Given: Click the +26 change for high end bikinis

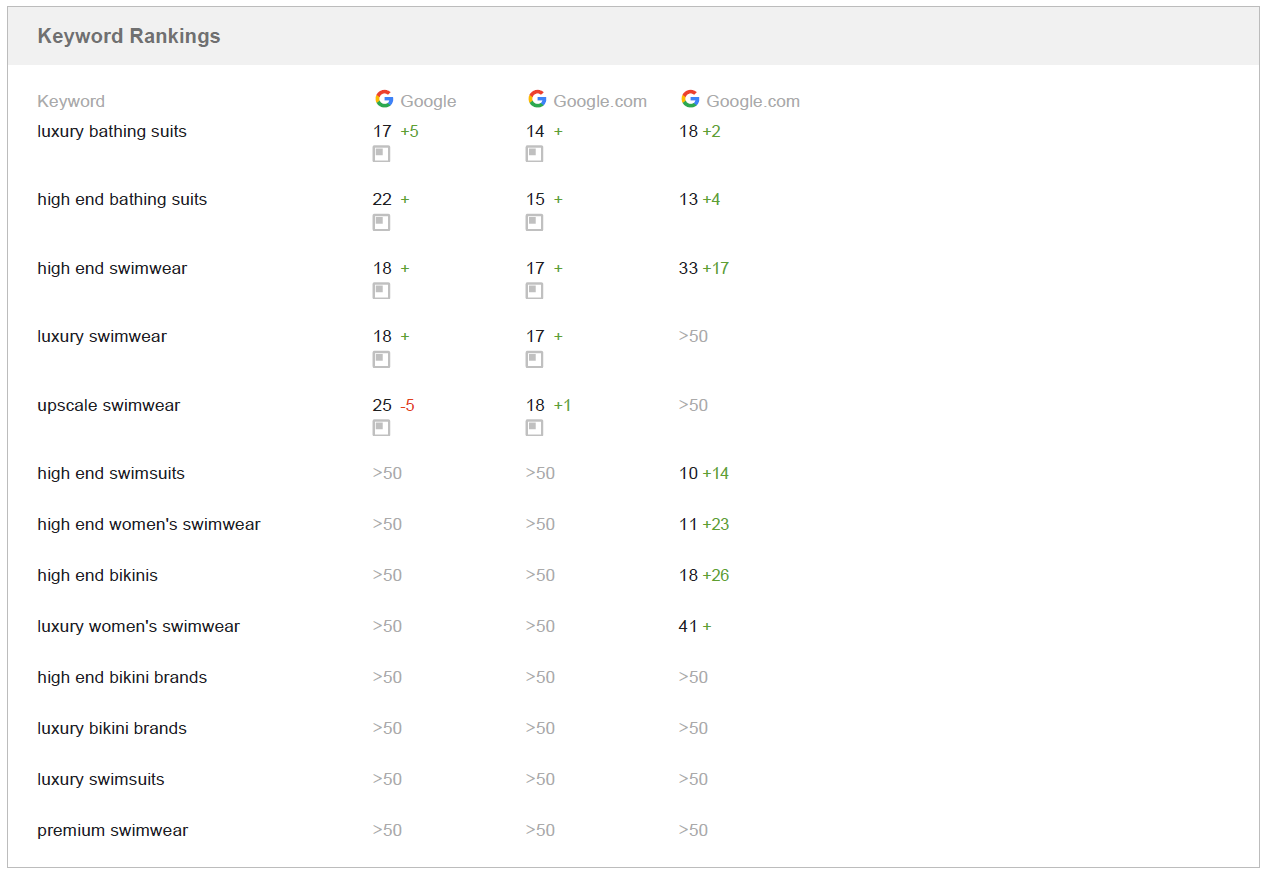Looking at the screenshot, I should [716, 576].
